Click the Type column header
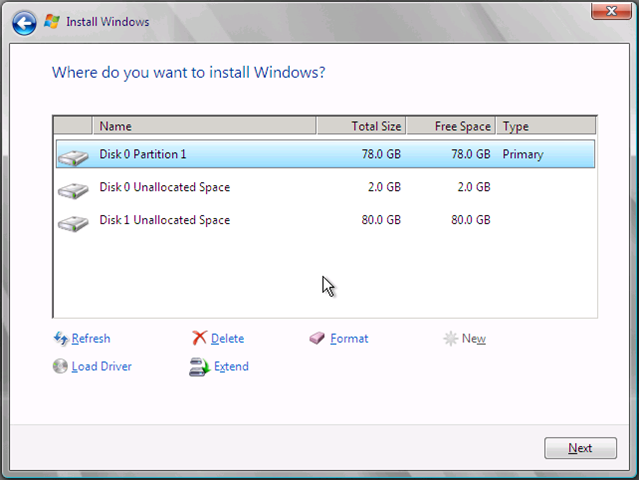The height and width of the screenshot is (480, 639). (x=546, y=126)
